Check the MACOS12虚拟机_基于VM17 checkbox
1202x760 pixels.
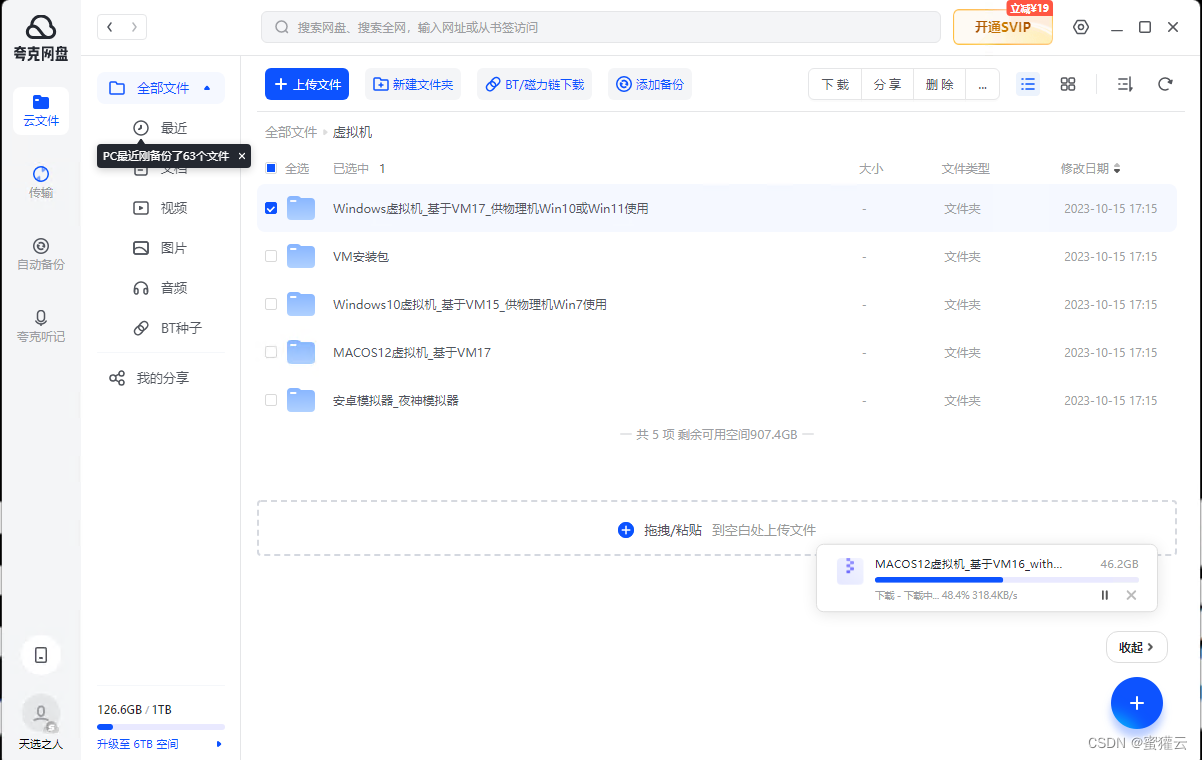[x=271, y=352]
